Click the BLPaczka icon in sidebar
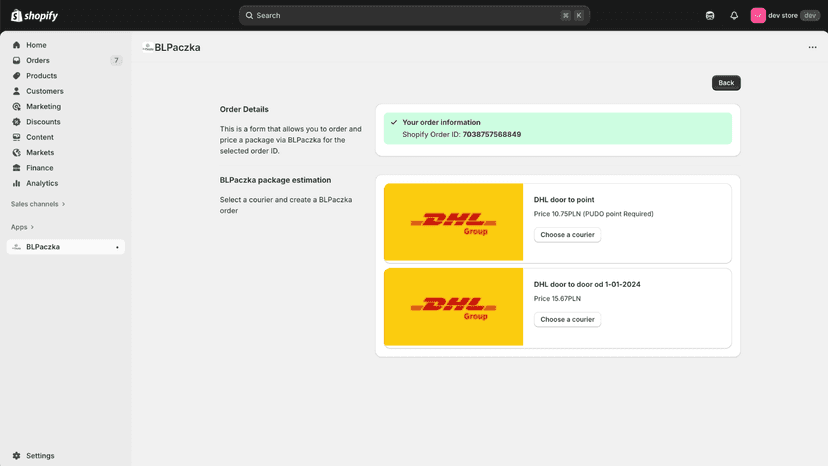Image resolution: width=828 pixels, height=466 pixels. pos(16,247)
